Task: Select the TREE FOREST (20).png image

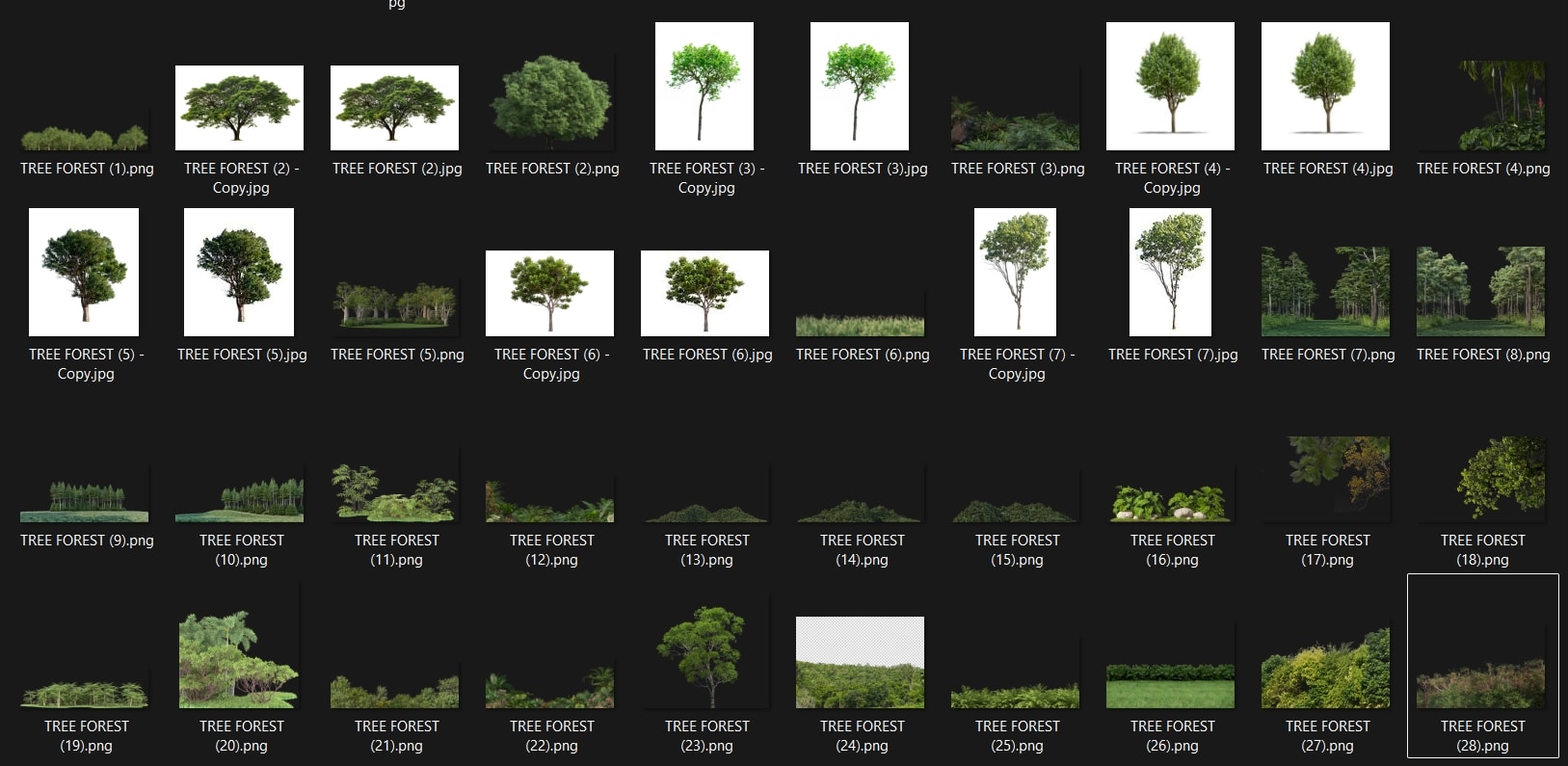Action: (239, 660)
